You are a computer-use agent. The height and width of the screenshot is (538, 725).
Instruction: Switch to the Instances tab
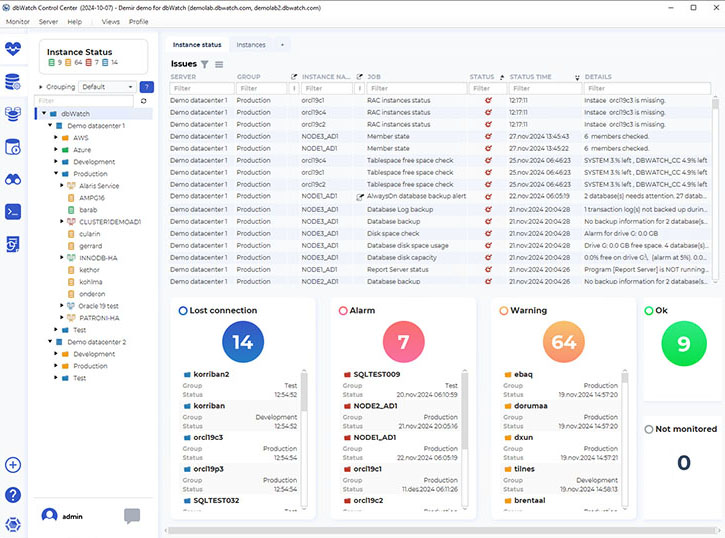tap(251, 45)
